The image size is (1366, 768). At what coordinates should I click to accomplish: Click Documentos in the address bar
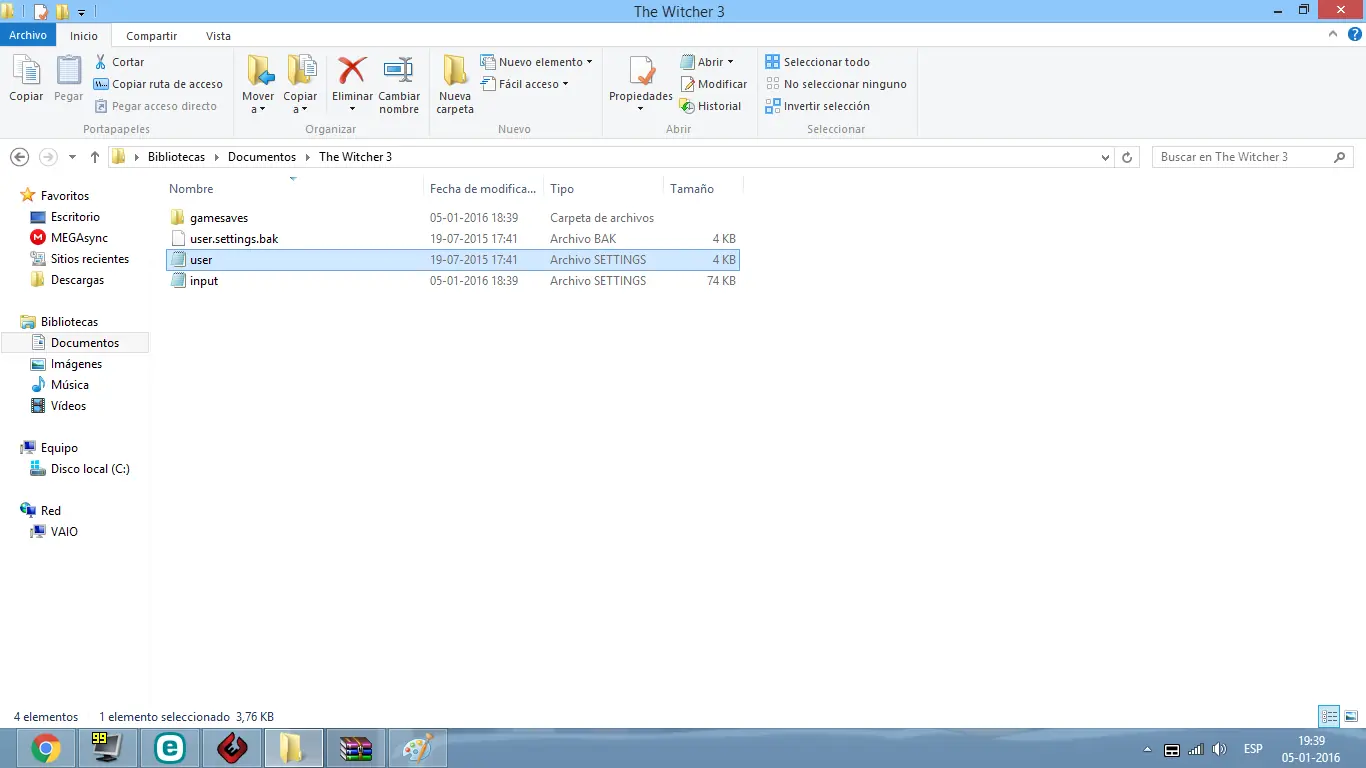click(x=262, y=157)
